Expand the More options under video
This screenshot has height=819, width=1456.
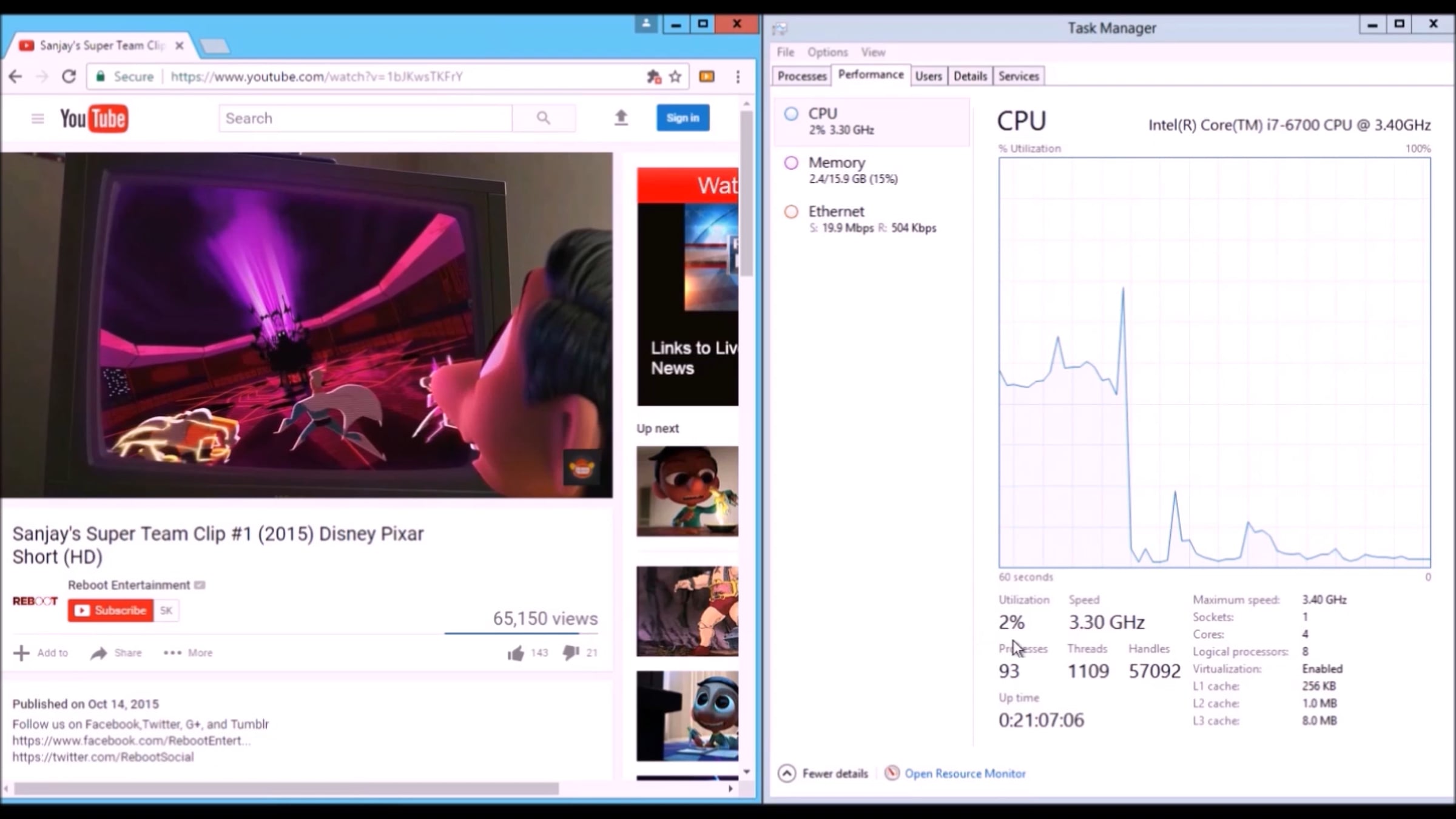(188, 653)
